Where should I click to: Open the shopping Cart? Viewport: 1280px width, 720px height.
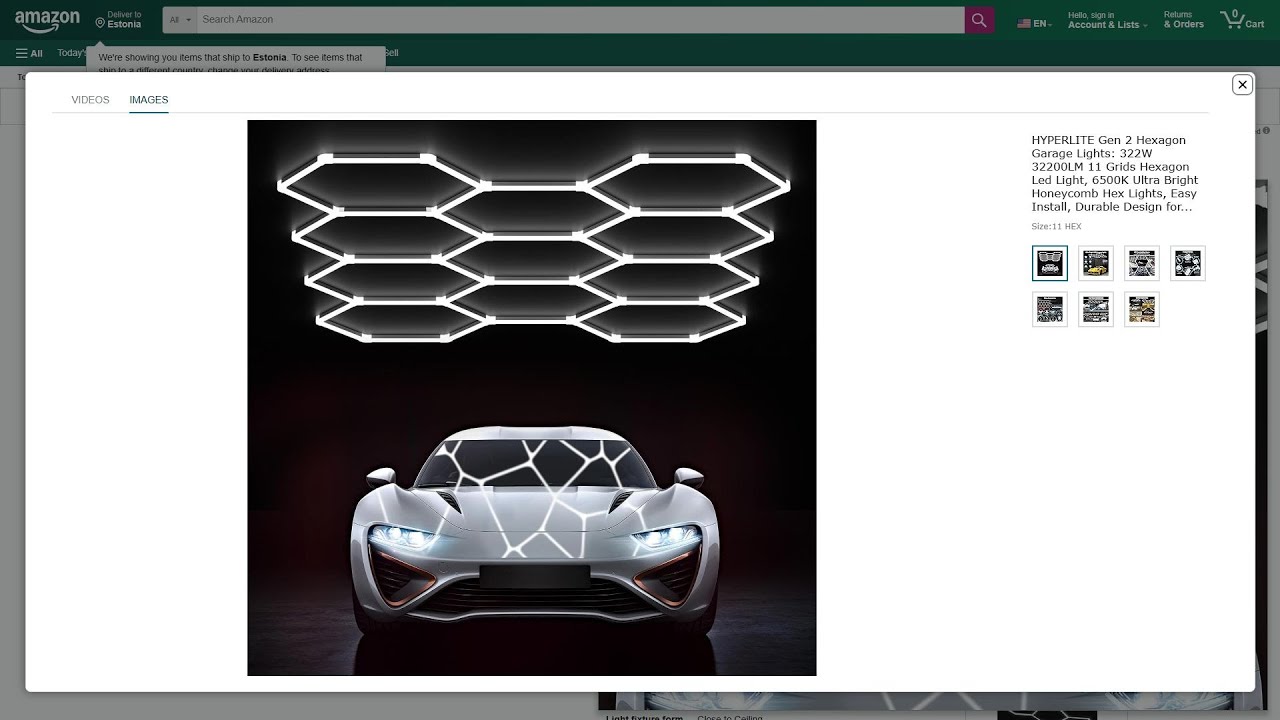tap(1242, 20)
